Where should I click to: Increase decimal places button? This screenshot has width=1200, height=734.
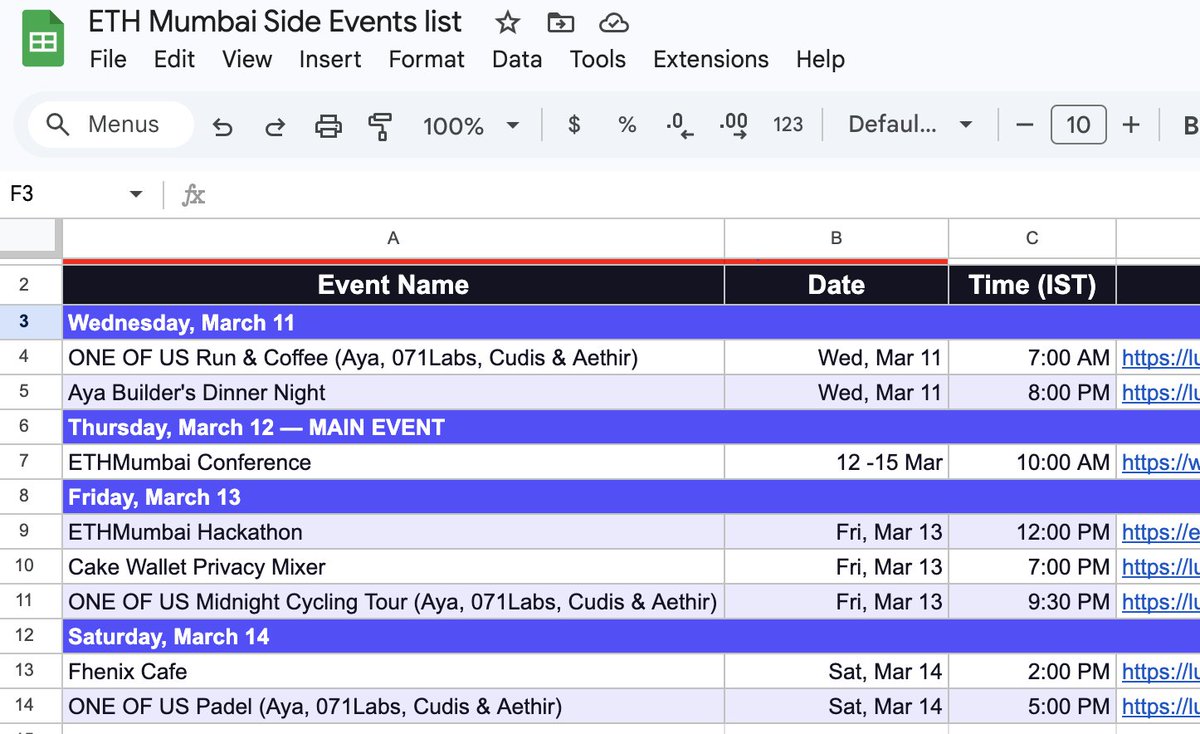[x=733, y=125]
